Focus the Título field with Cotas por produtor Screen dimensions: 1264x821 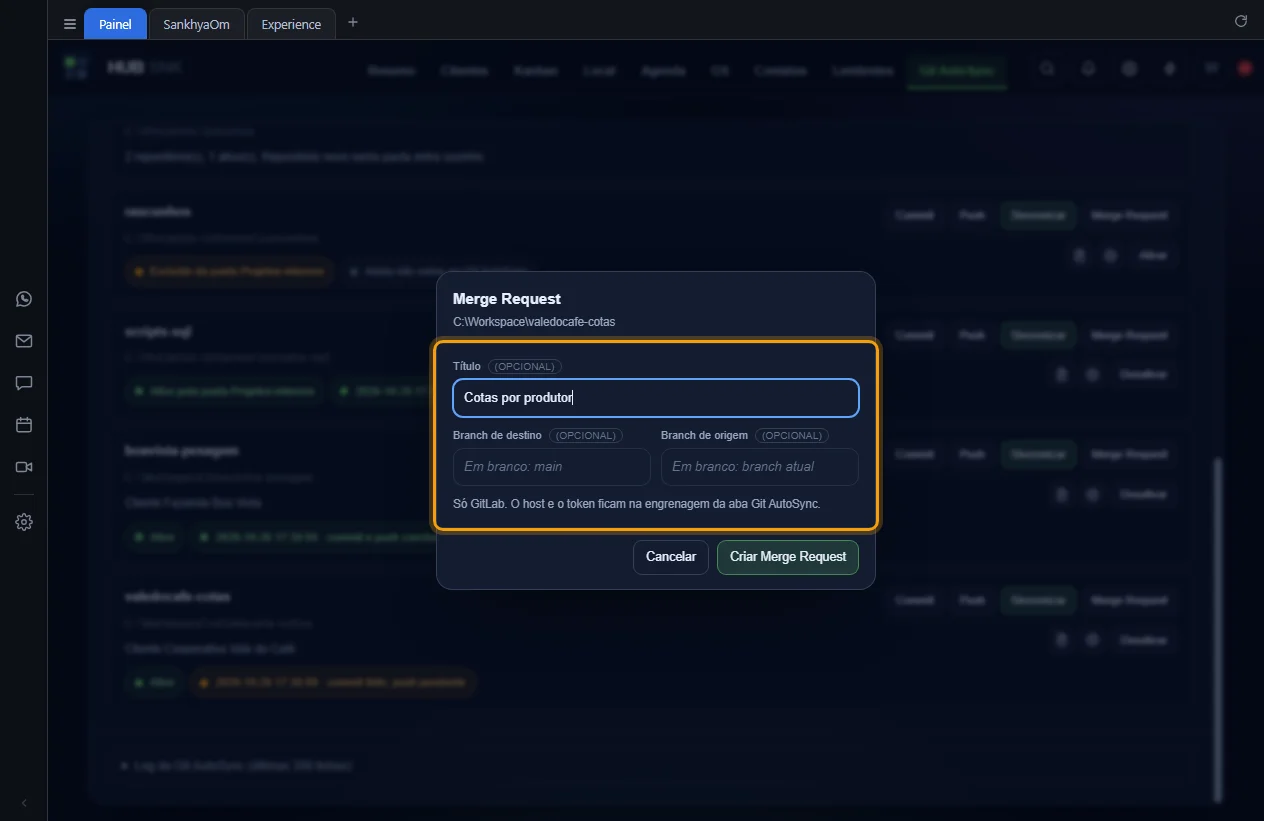pyautogui.click(x=656, y=398)
